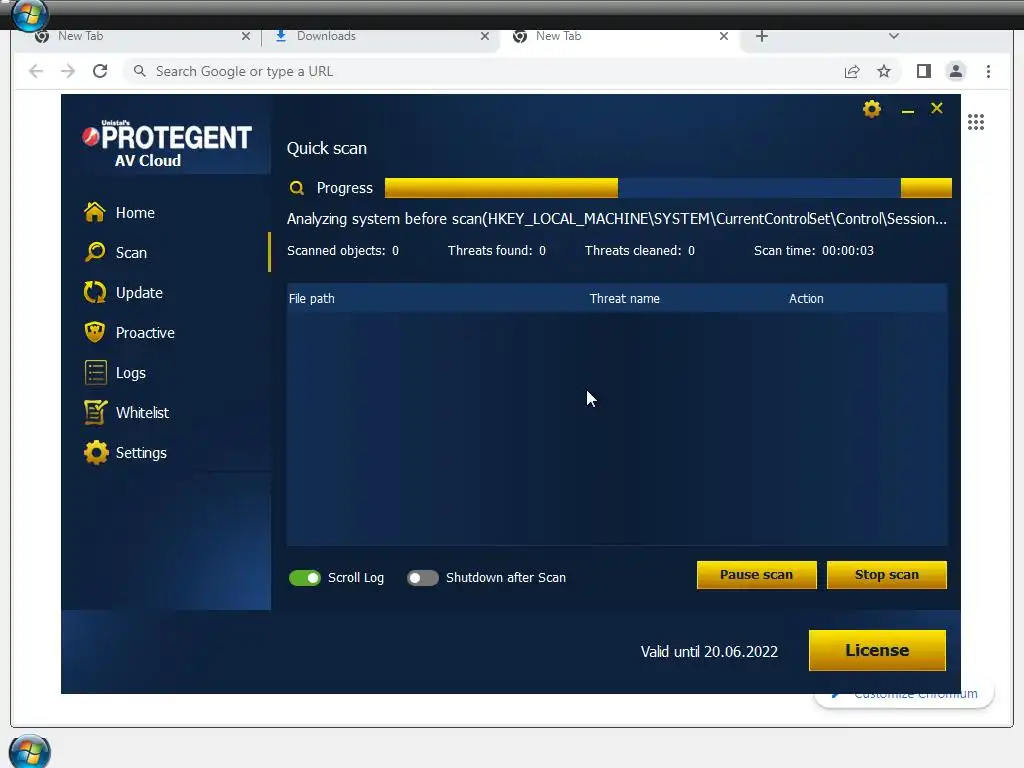Go forward in browser history
This screenshot has width=1024, height=768.
pyautogui.click(x=68, y=71)
